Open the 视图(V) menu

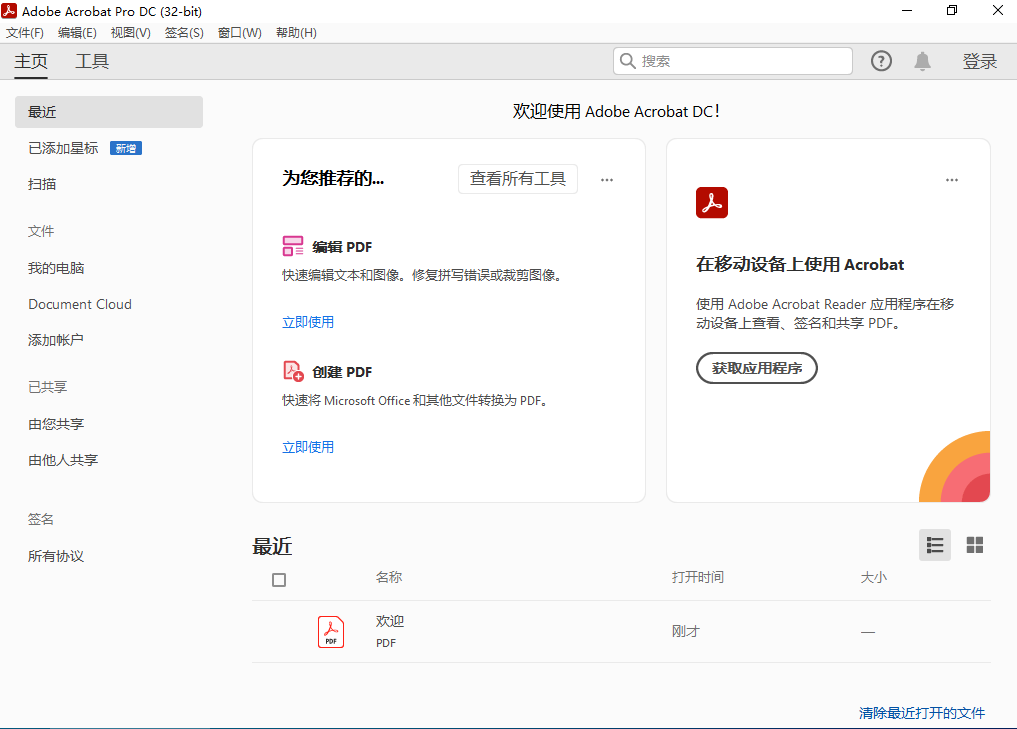(130, 33)
